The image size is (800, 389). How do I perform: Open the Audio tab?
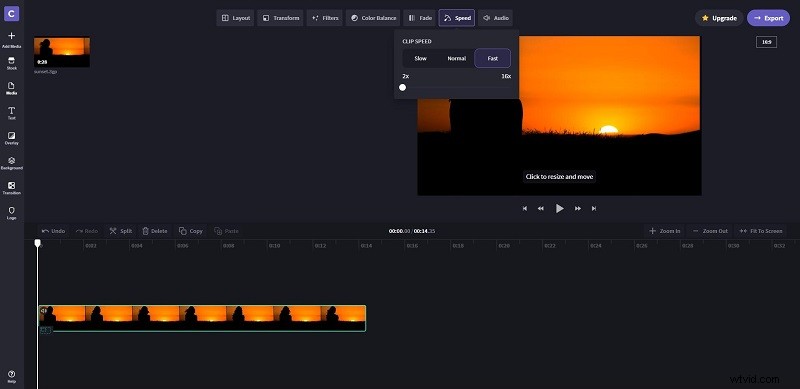click(x=495, y=18)
